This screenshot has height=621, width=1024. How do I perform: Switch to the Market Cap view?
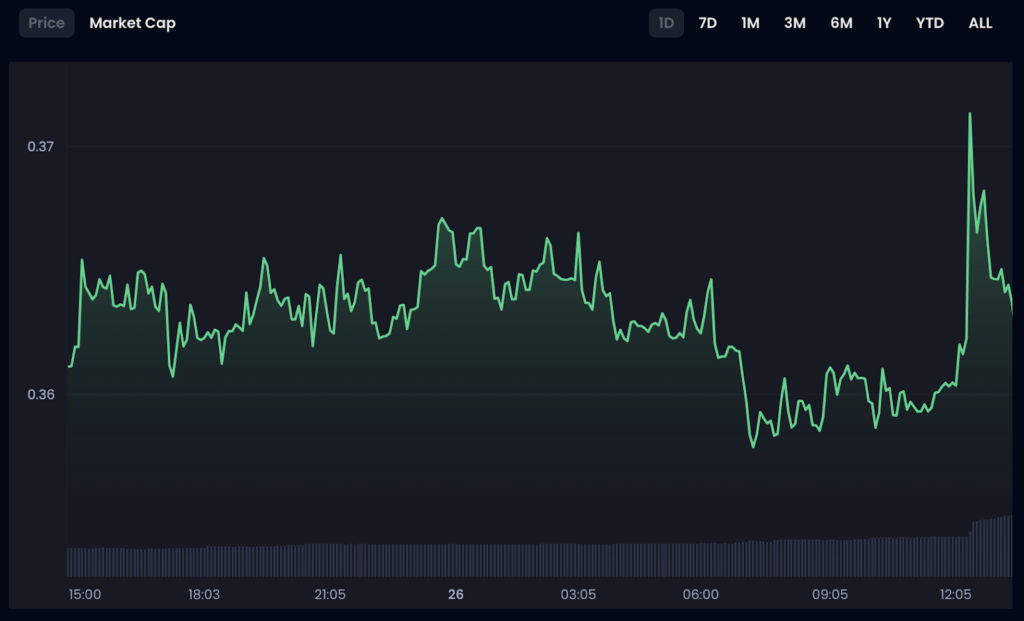[x=132, y=23]
